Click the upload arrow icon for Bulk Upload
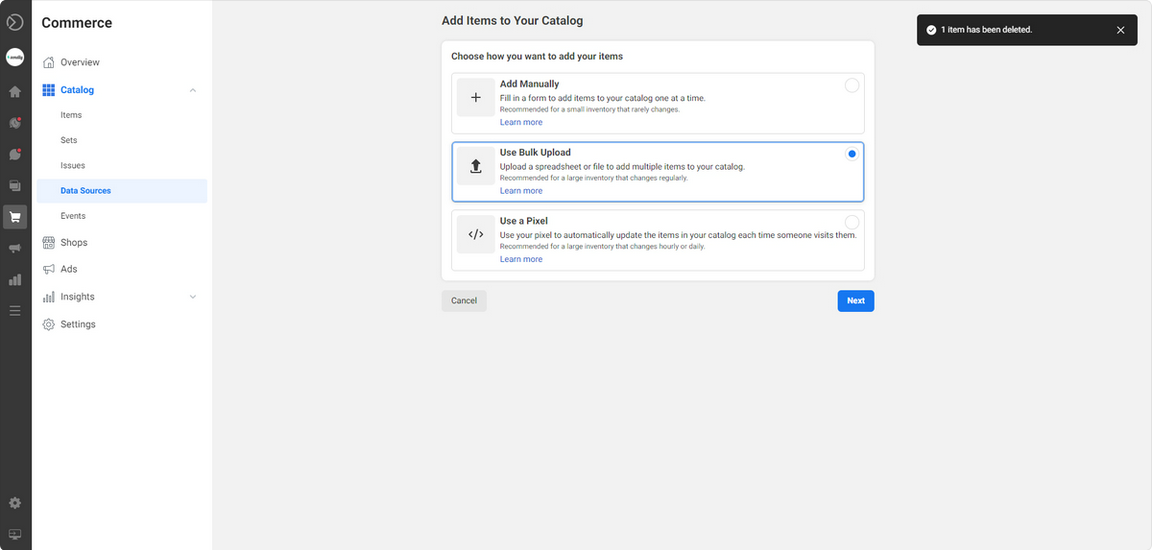The height and width of the screenshot is (550, 1152). click(475, 166)
